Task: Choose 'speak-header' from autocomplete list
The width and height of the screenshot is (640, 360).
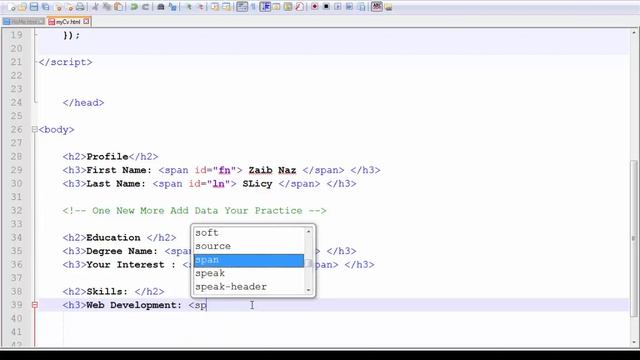Action: pos(249,287)
